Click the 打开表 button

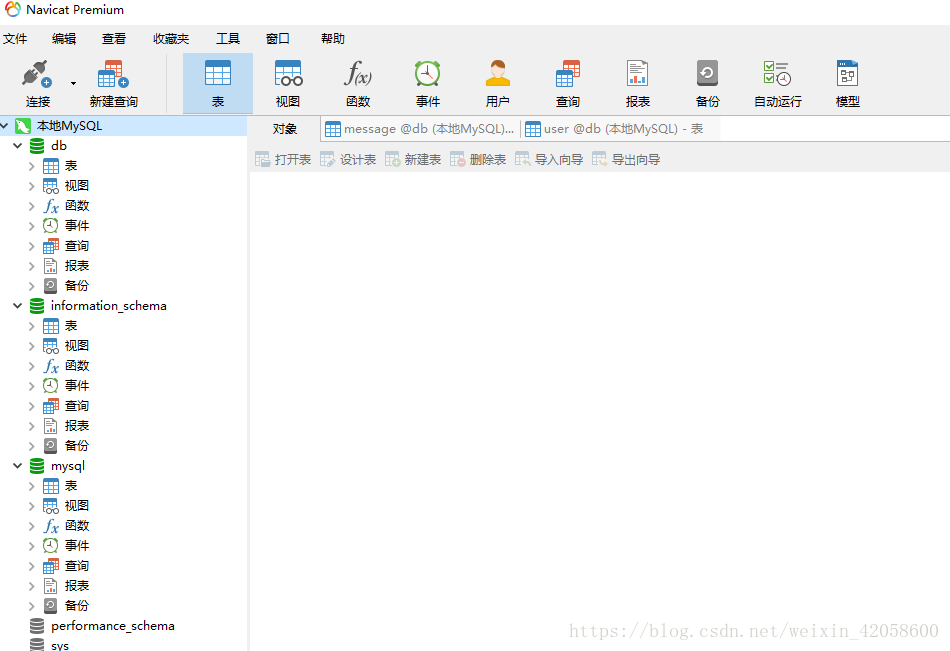point(283,159)
